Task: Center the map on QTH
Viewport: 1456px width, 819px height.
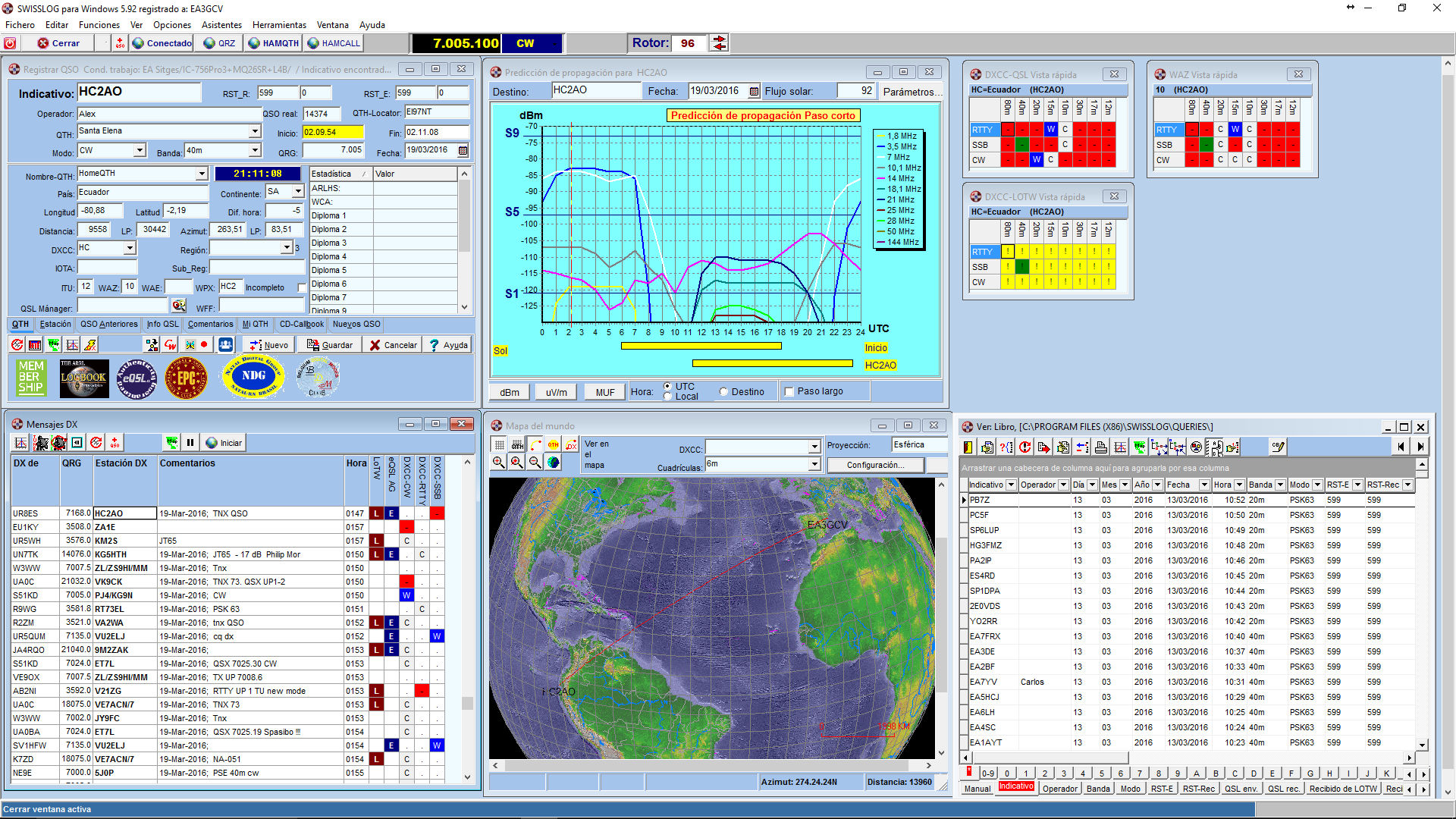Action: [554, 445]
